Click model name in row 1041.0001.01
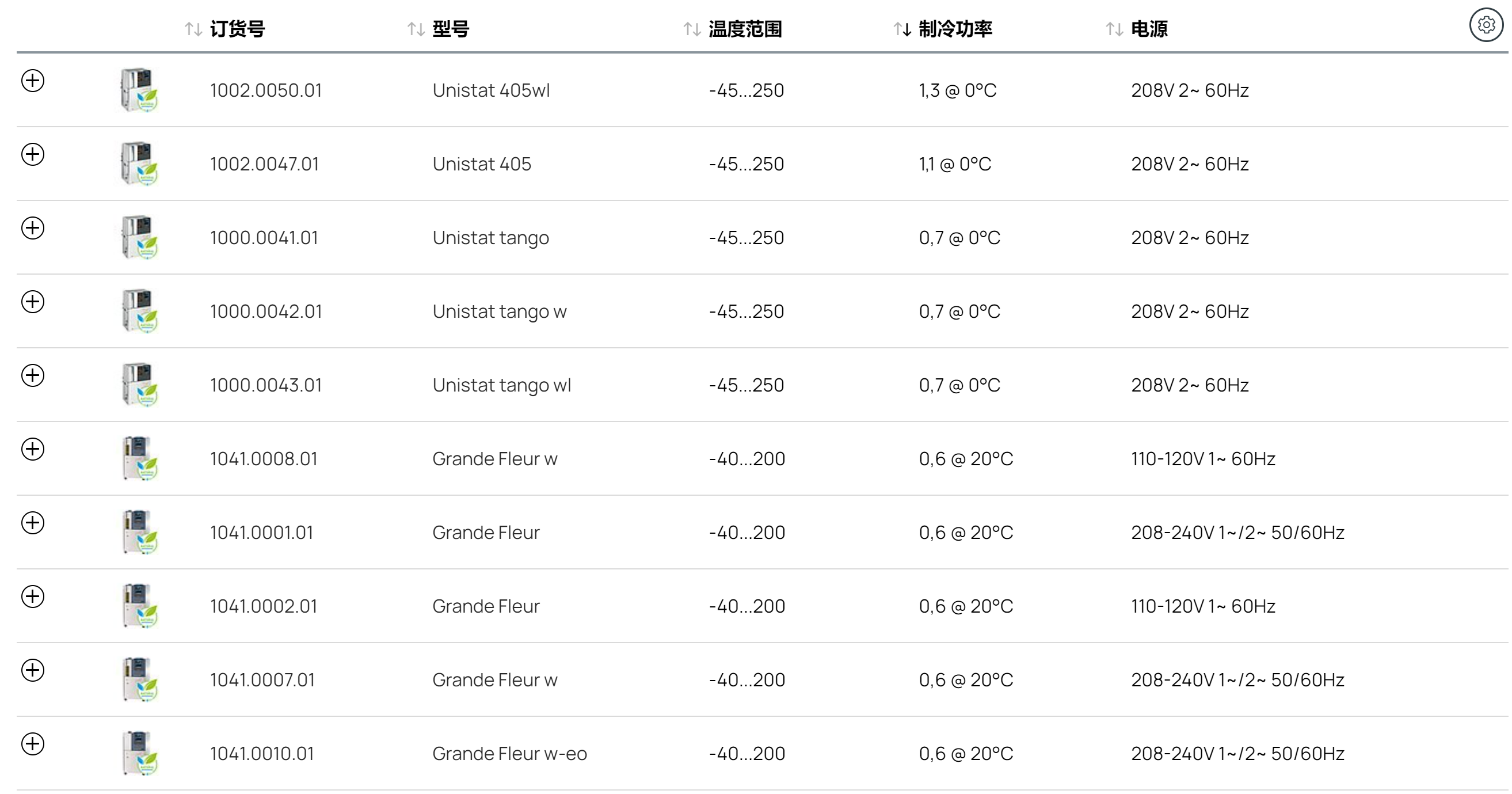This screenshot has width=1512, height=794. coord(486,532)
